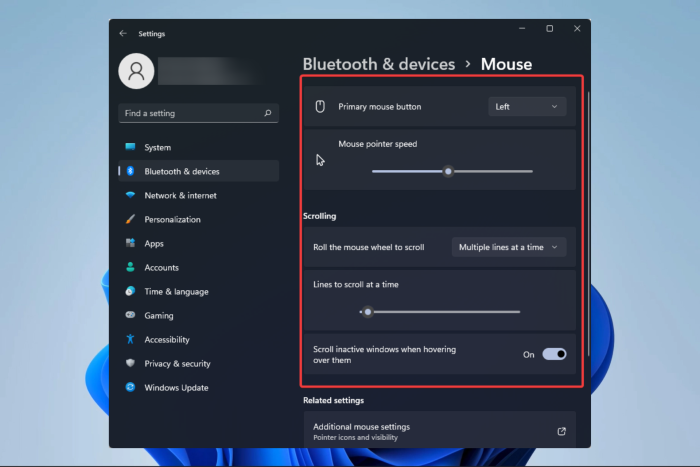Open Windows Update page
The image size is (700, 467).
coord(199,388)
